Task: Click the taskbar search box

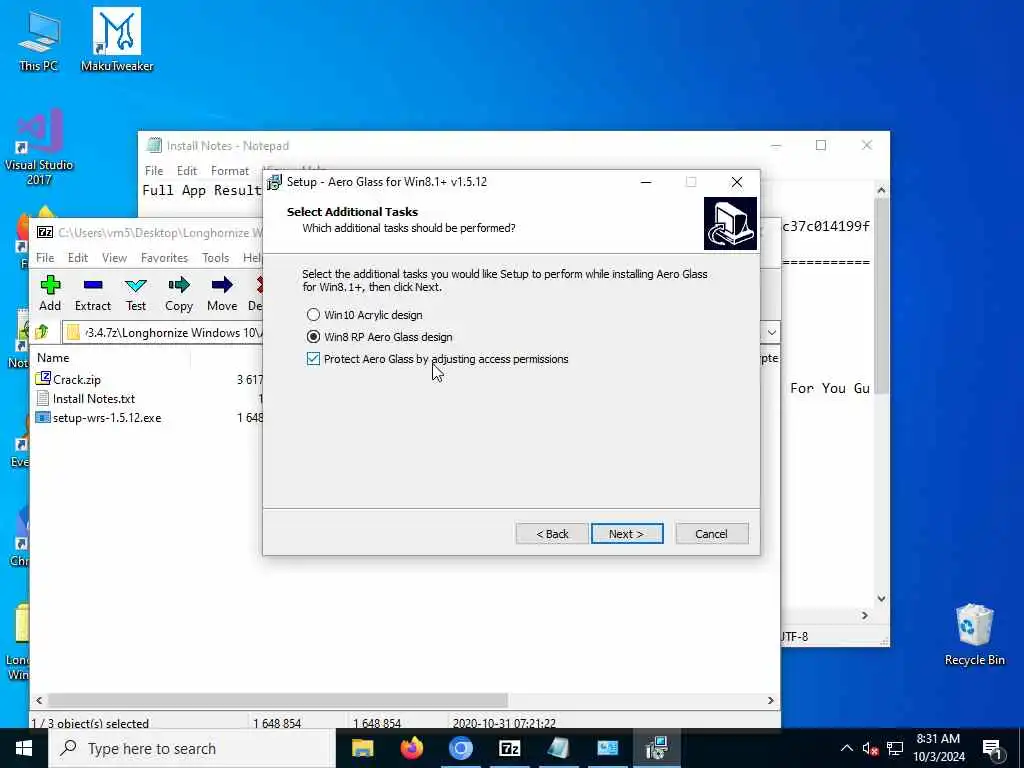Action: [191, 748]
